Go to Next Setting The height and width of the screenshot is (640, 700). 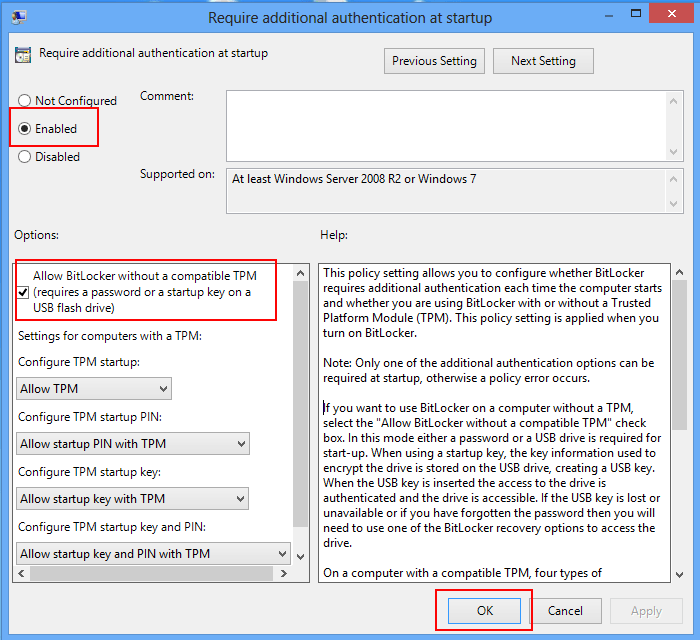(543, 61)
